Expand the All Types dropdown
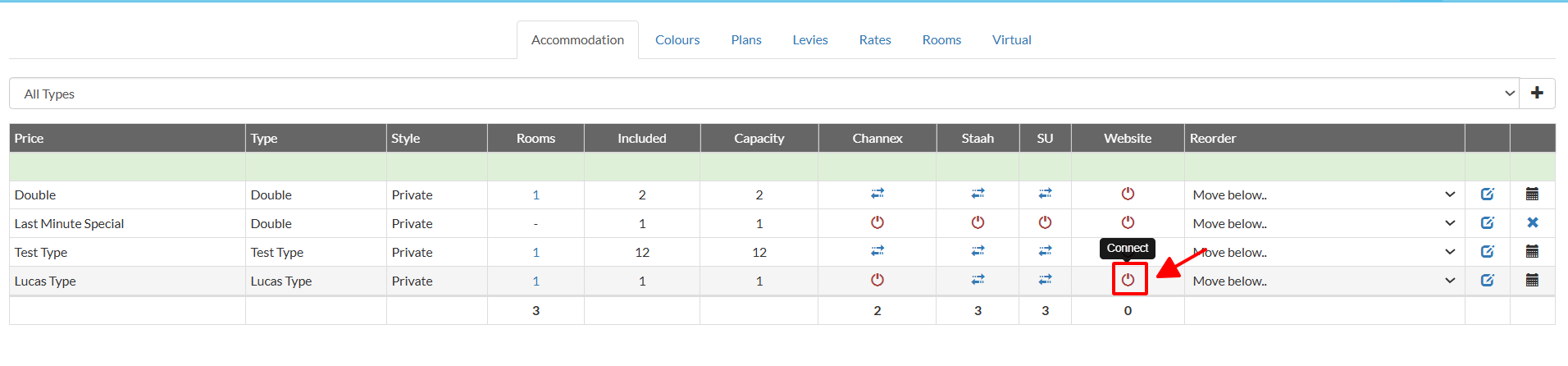Image resolution: width=1568 pixels, height=366 pixels. point(764,94)
